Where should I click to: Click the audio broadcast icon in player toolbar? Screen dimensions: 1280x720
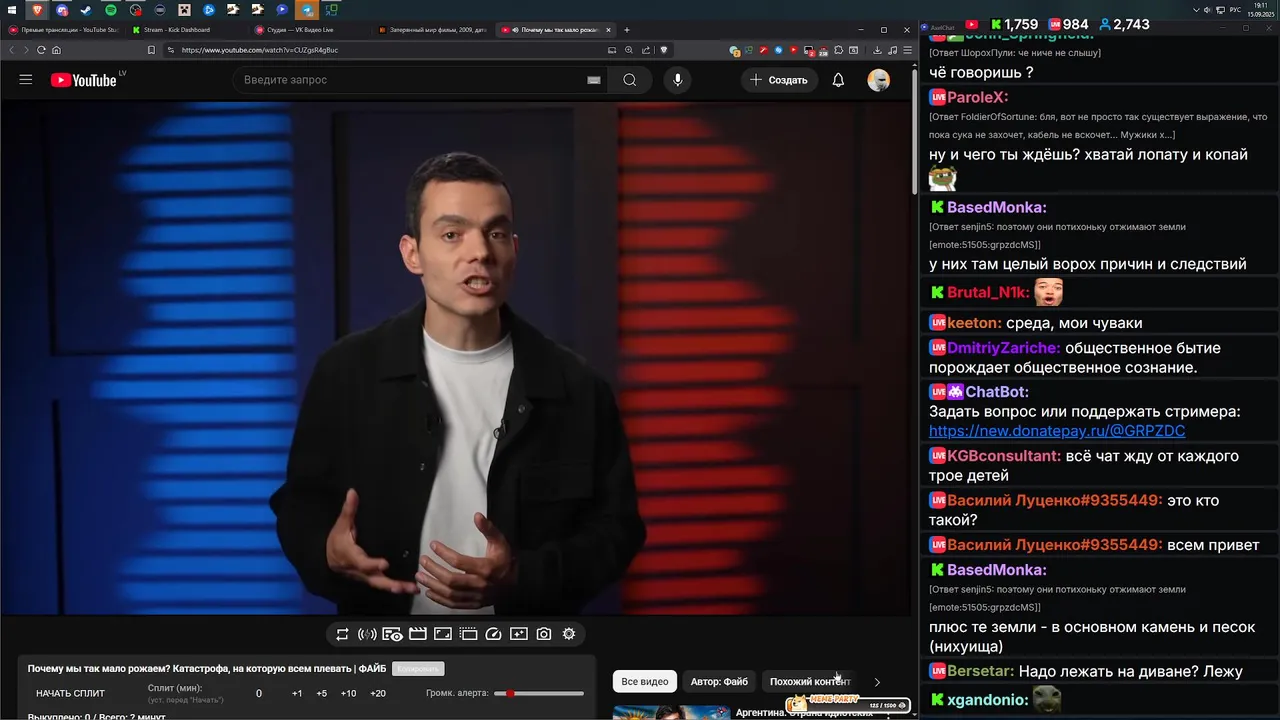[367, 634]
